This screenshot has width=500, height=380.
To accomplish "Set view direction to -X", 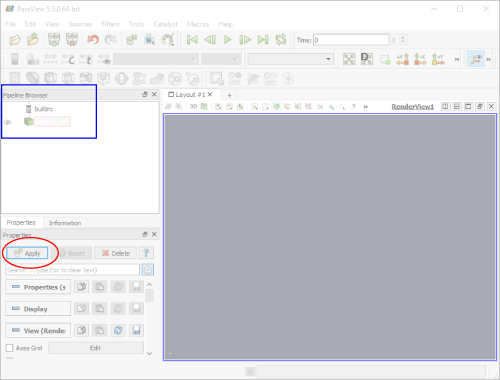I will (x=420, y=59).
